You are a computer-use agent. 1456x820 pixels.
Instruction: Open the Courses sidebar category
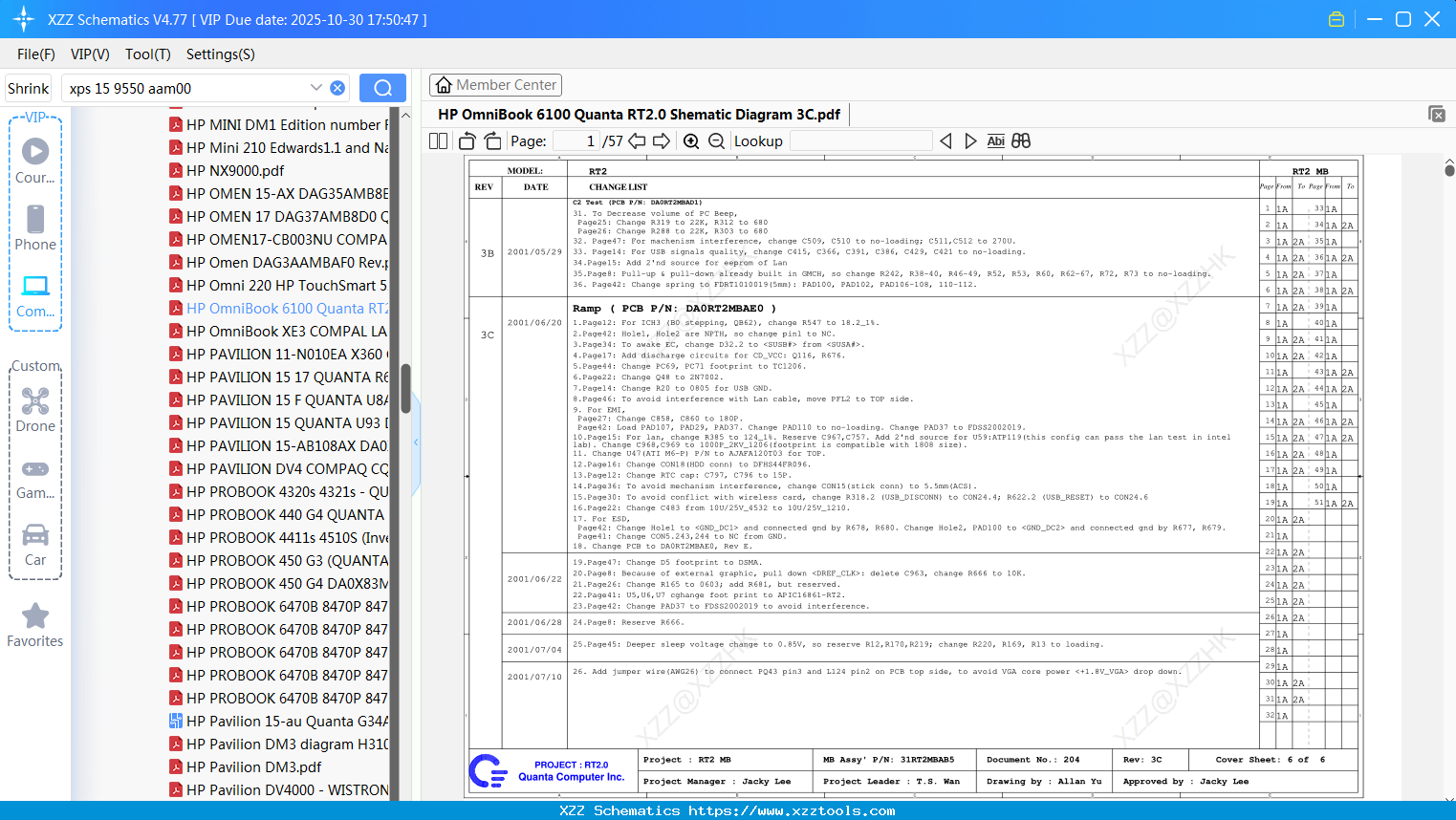pyautogui.click(x=35, y=161)
